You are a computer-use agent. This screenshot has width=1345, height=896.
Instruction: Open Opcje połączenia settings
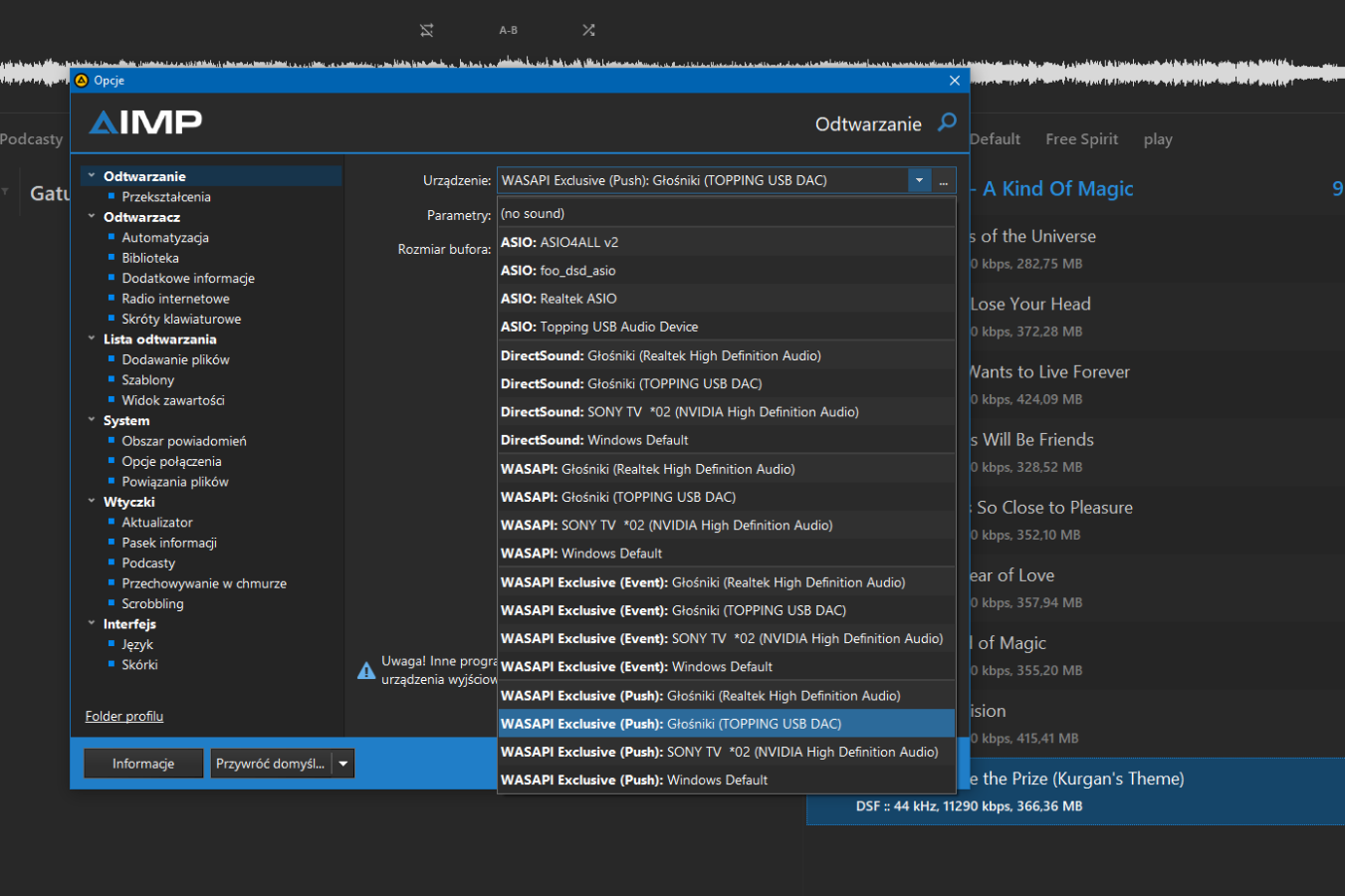tap(171, 461)
